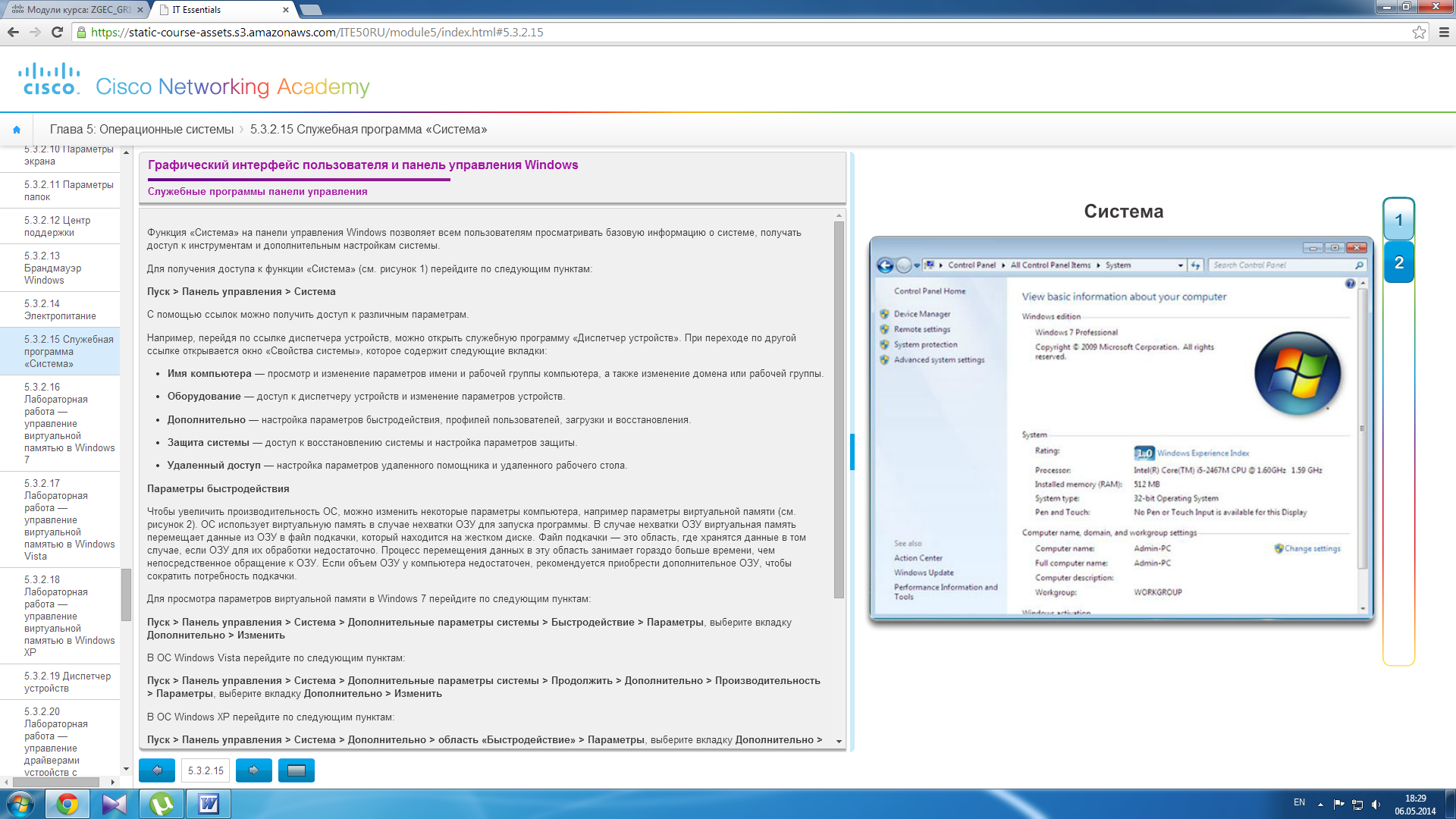
Task: Toggle the media panel layout button
Action: pos(297,770)
